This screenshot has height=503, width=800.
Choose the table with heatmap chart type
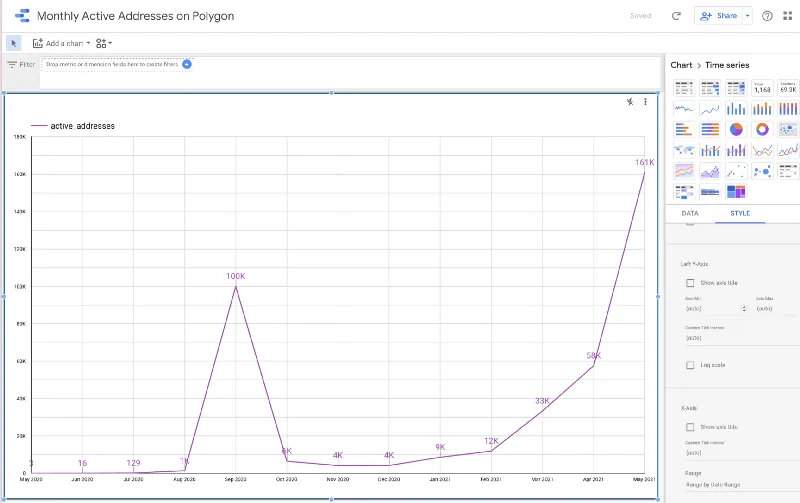tap(736, 88)
